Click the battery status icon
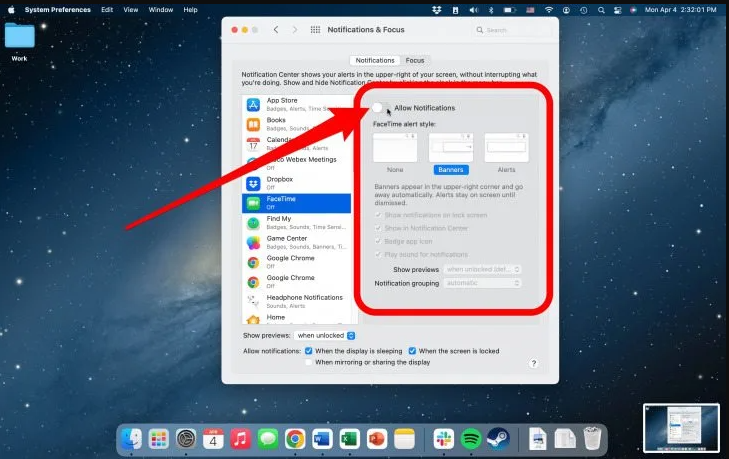 pyautogui.click(x=510, y=9)
